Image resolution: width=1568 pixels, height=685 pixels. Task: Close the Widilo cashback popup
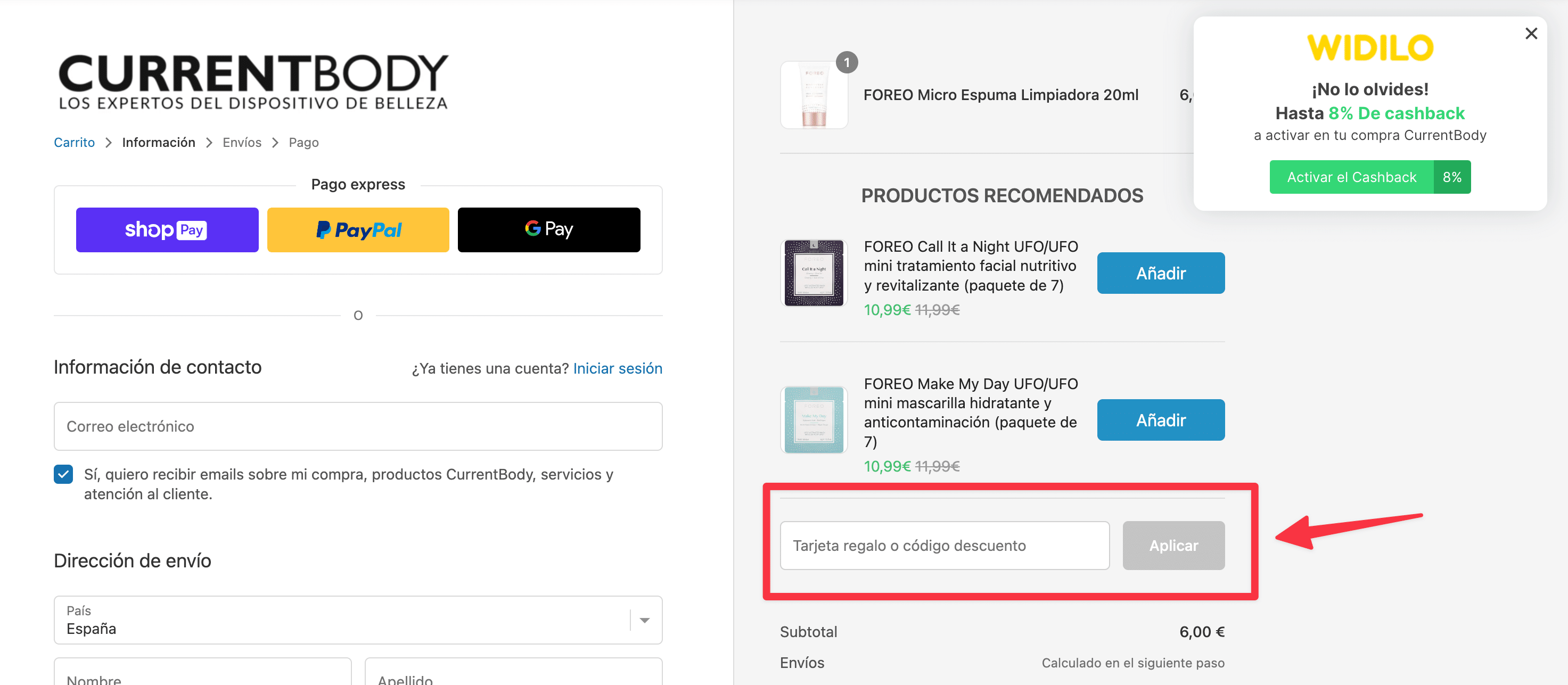click(1531, 34)
